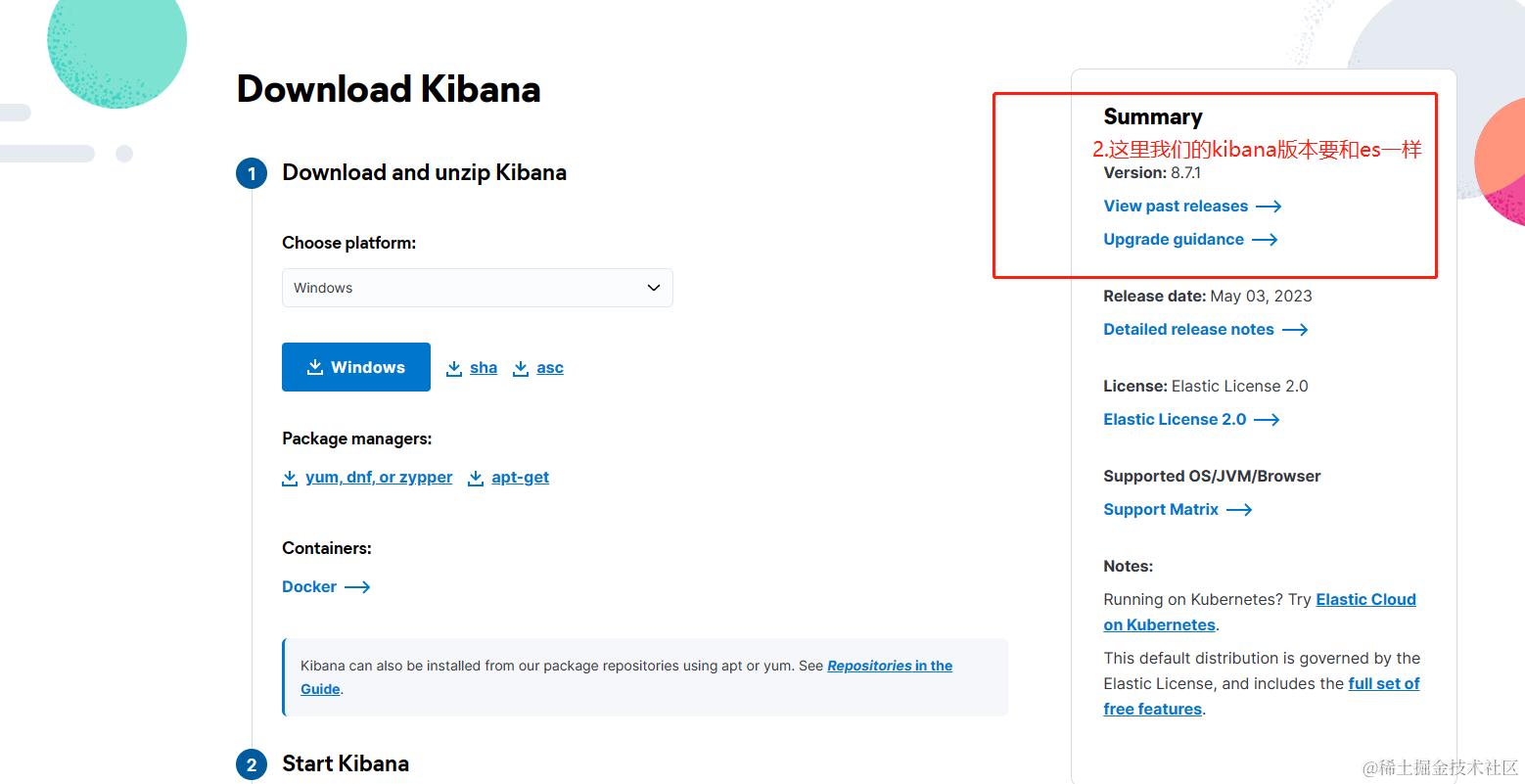
Task: Click the step 2 Start Kibana circle
Action: [x=252, y=764]
